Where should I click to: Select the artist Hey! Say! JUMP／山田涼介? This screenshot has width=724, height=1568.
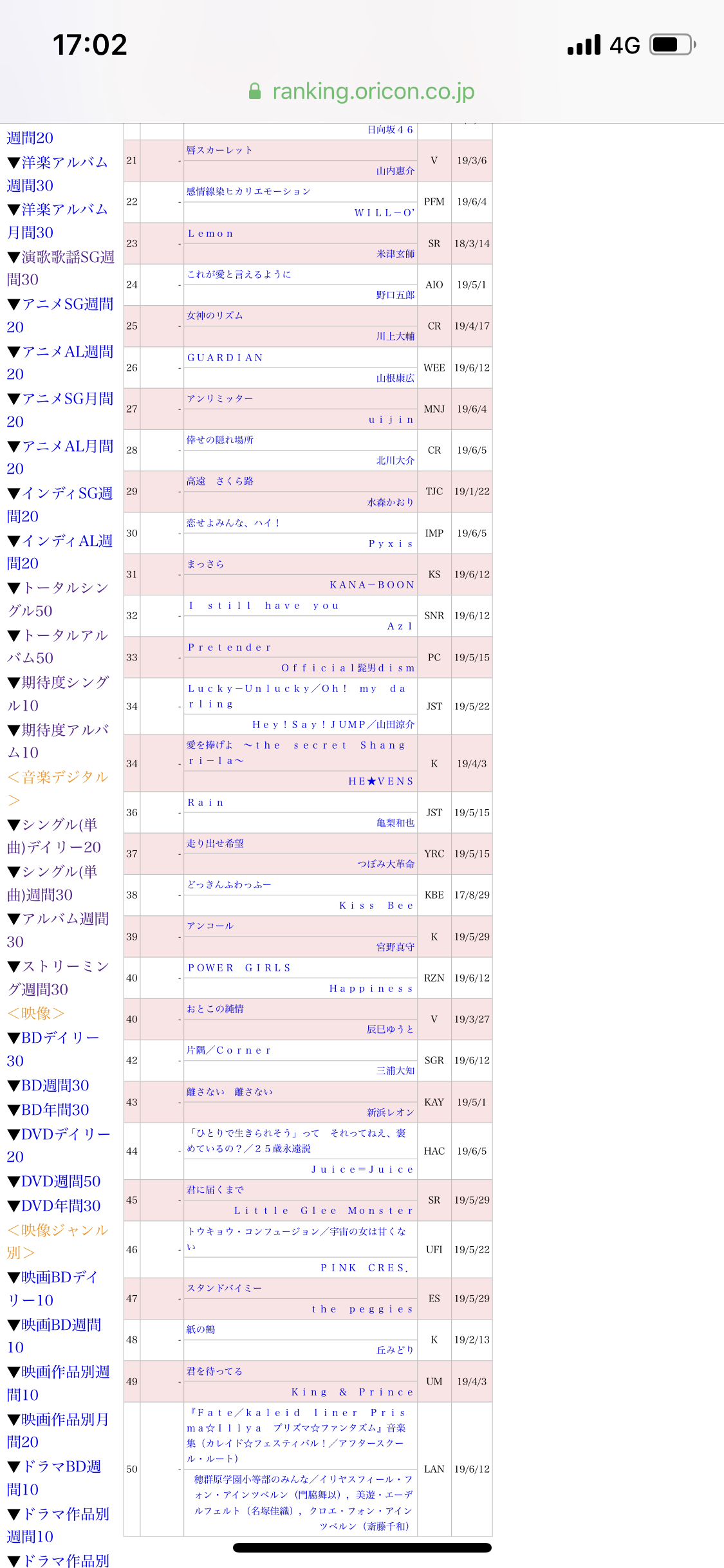(x=333, y=725)
